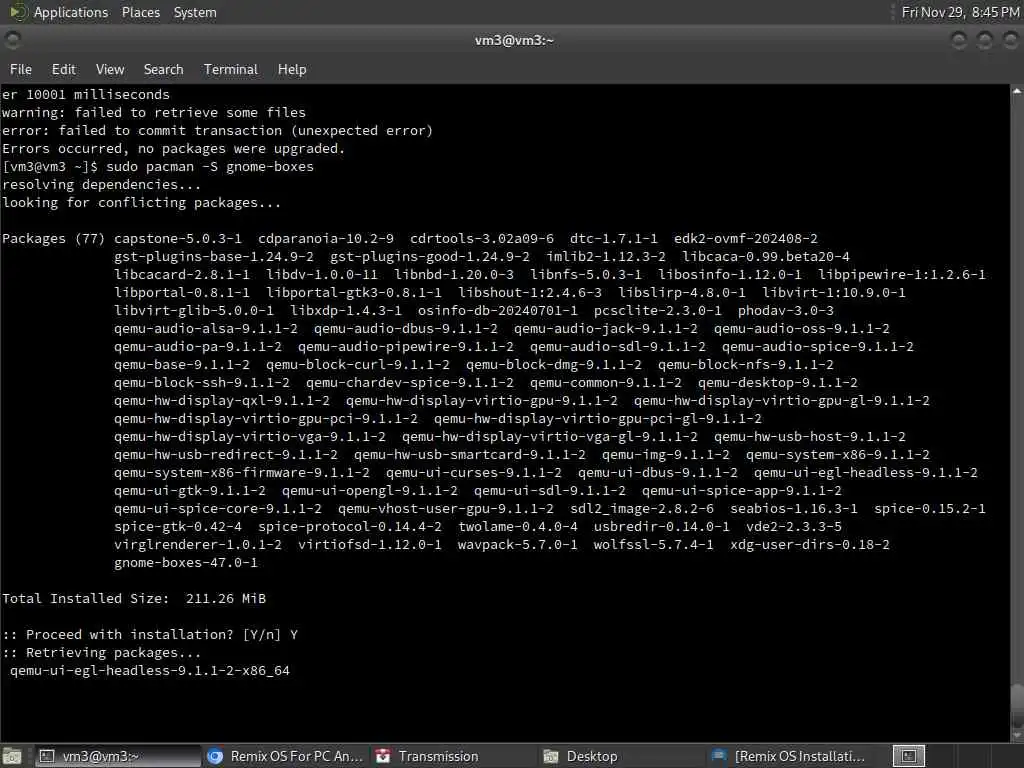Click the workspace switcher in bottom panel
This screenshot has width=1024, height=768.
pos(909,756)
